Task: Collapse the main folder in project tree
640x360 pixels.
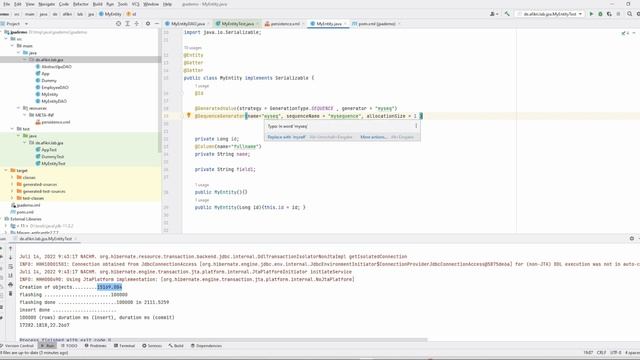Action: (x=12, y=46)
